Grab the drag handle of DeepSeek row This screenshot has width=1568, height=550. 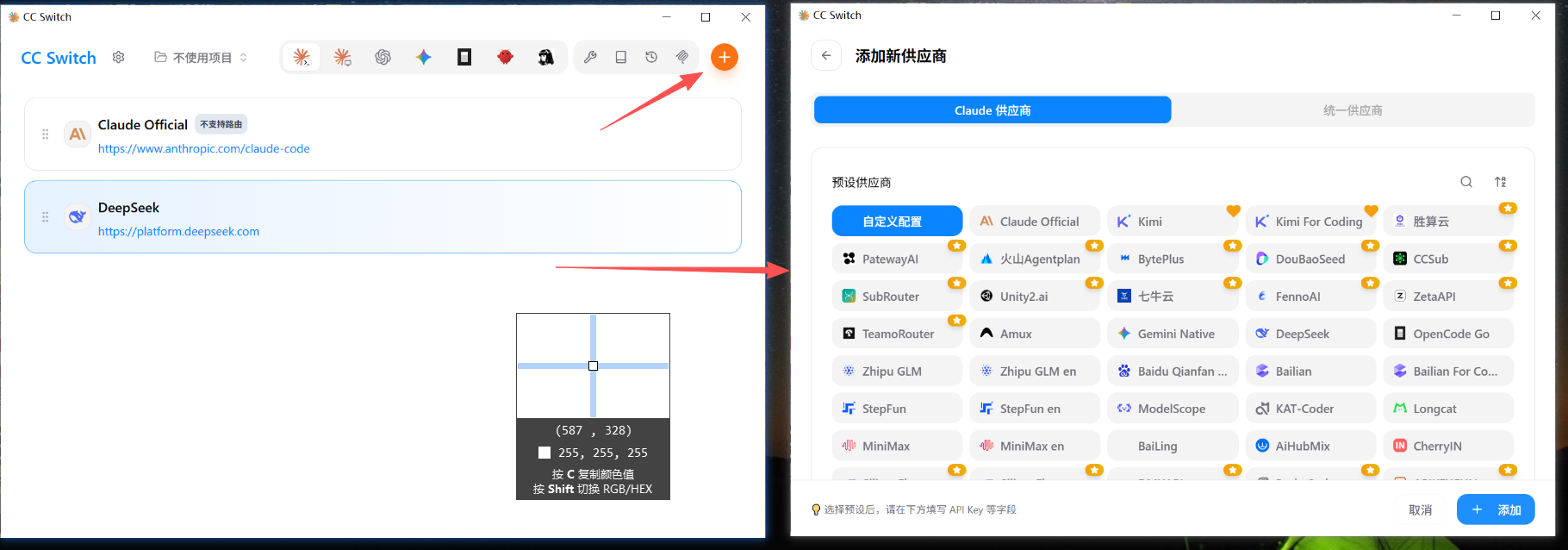[x=46, y=217]
